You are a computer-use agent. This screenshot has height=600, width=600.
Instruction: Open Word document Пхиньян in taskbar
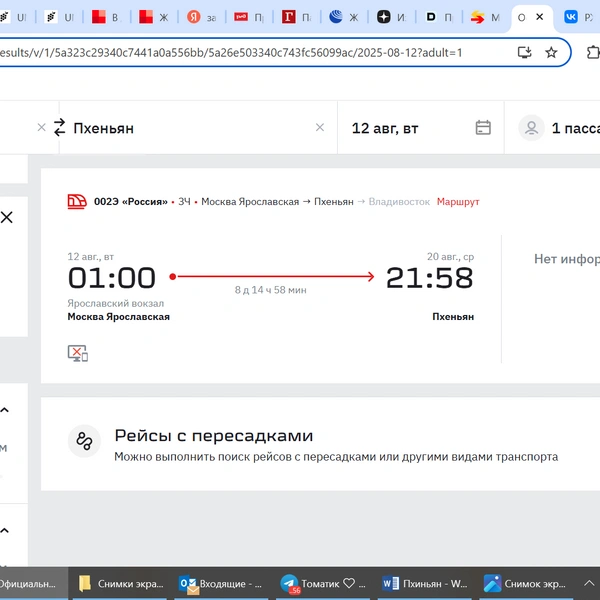(425, 584)
